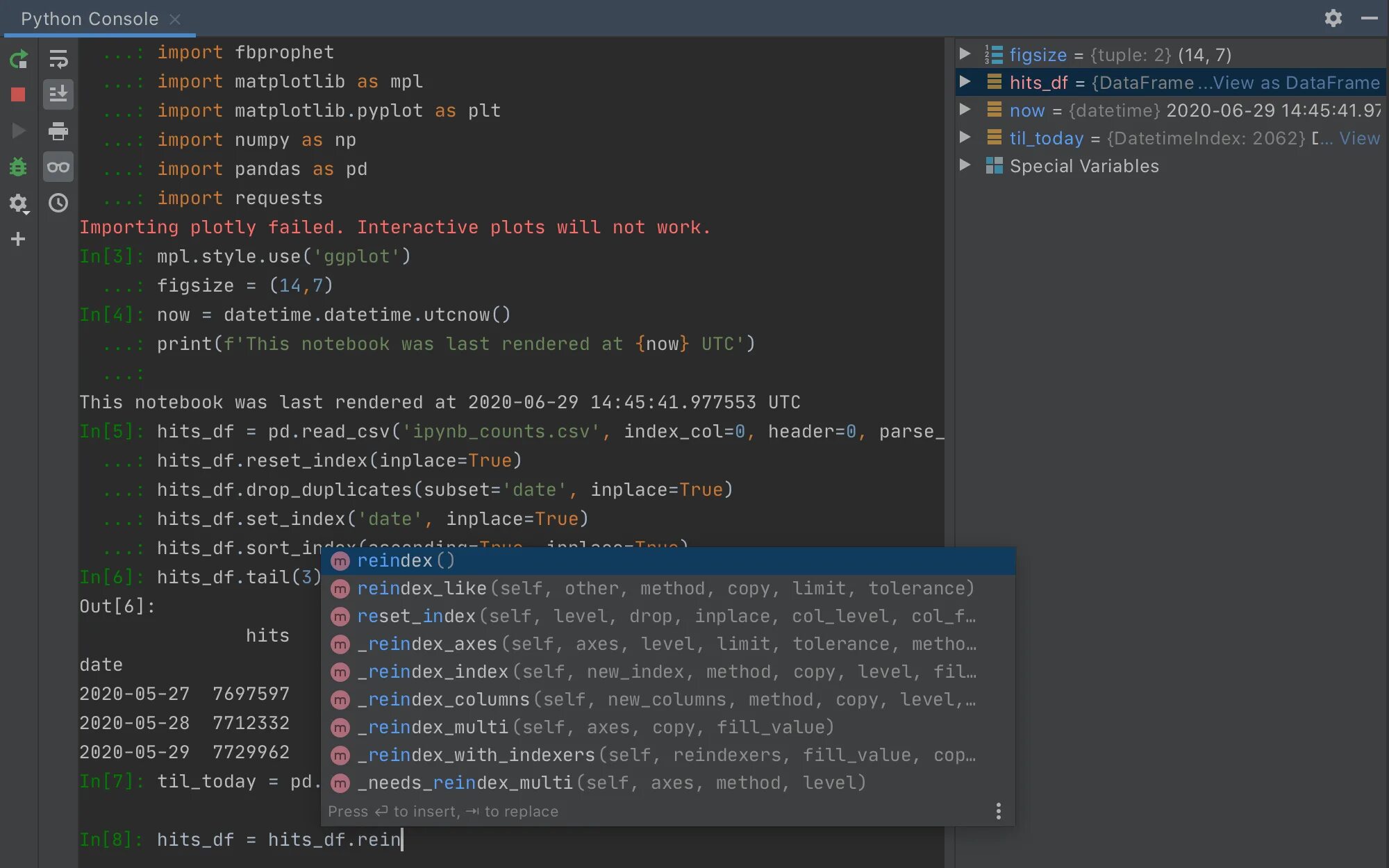
Task: Choose reset_index from completion list
Action: pyautogui.click(x=417, y=616)
